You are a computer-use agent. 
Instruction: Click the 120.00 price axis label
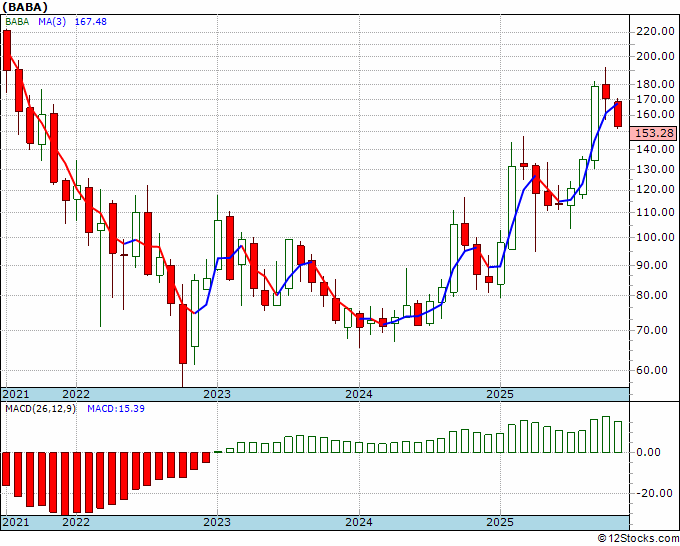[x=655, y=190]
